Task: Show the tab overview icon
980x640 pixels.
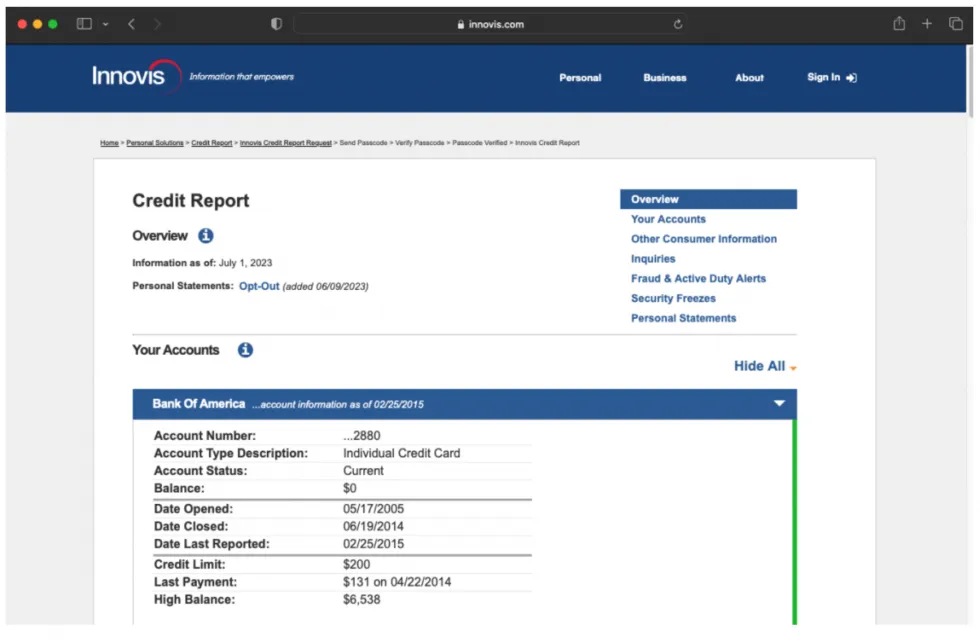Action: coord(955,24)
